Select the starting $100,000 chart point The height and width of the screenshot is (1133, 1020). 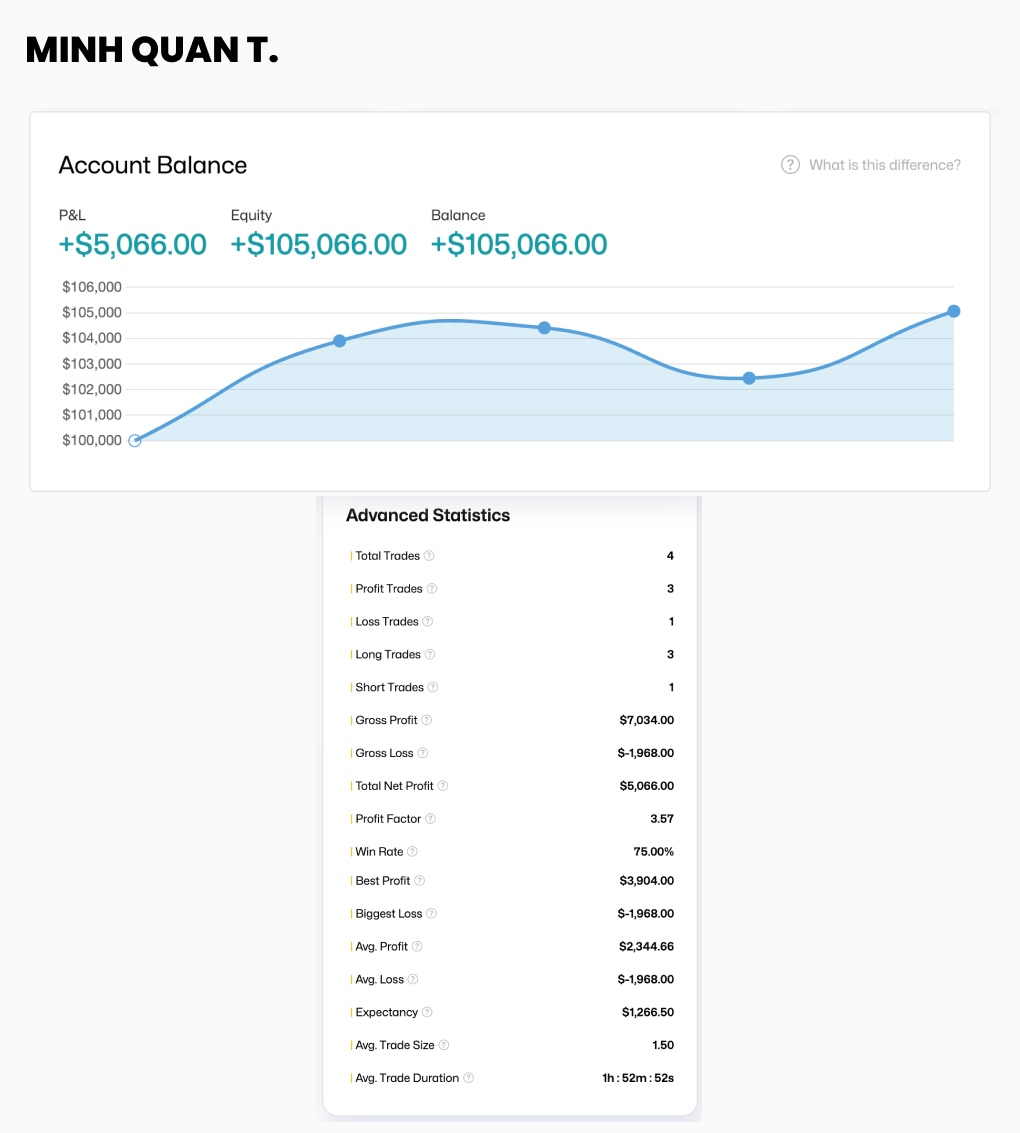point(135,440)
